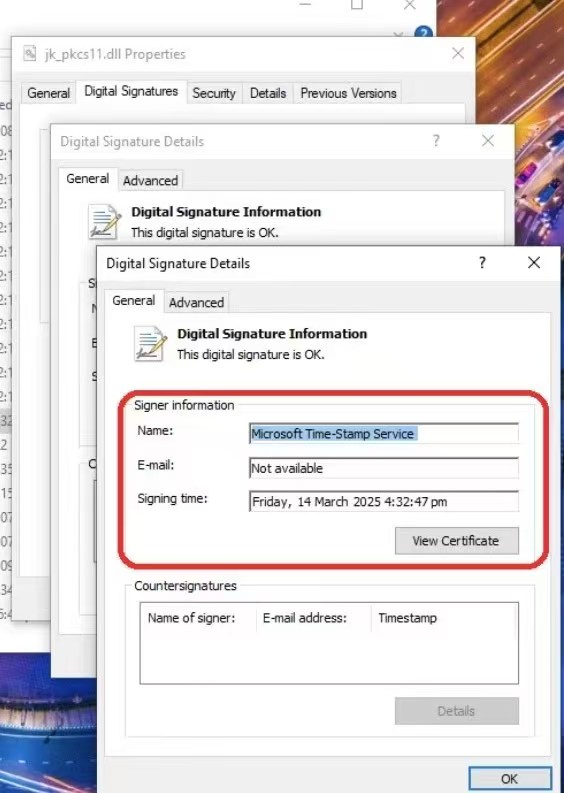Maximize the background Explorer window

(357, 5)
